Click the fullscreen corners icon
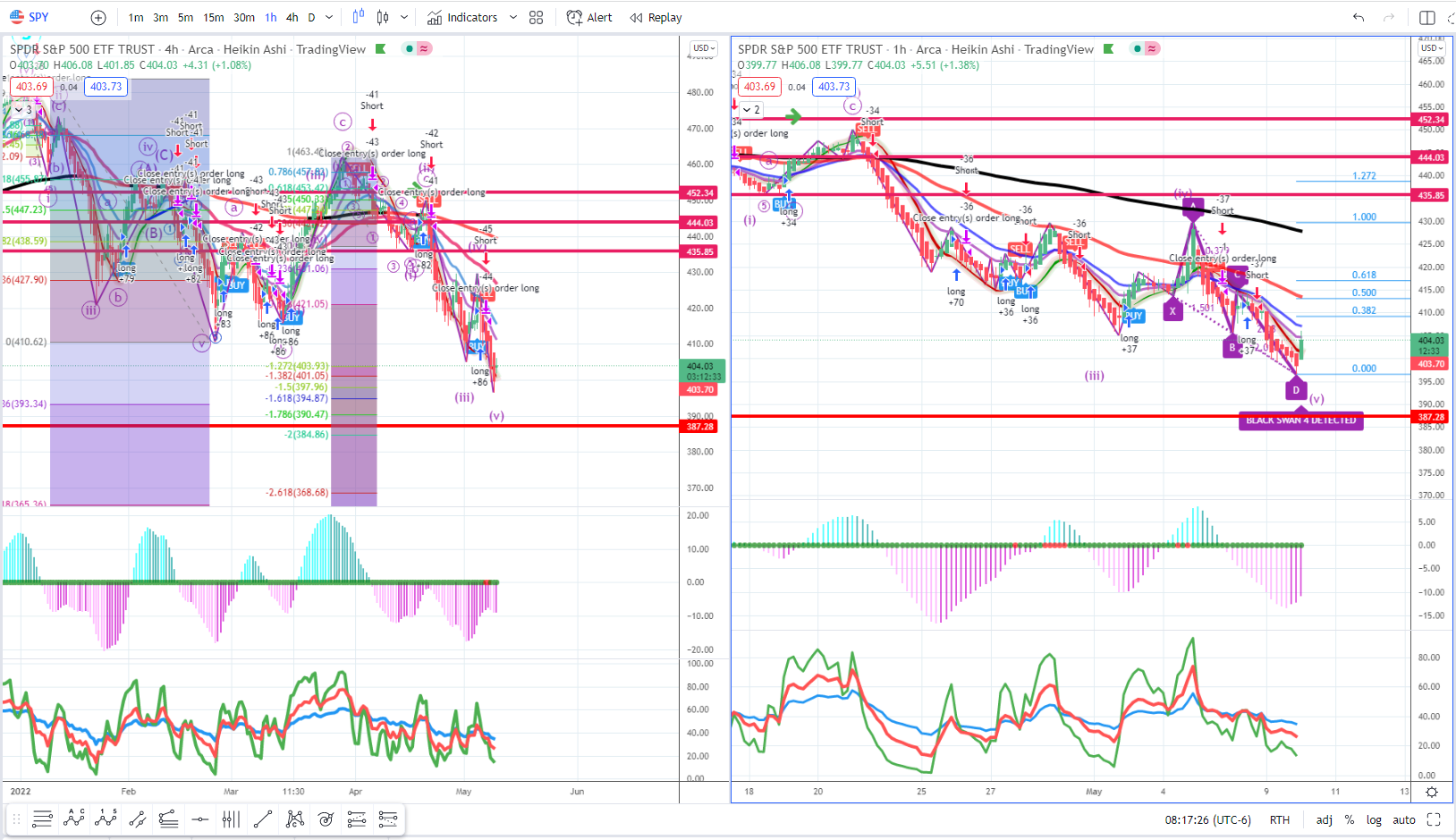1456x840 pixels. [1434, 819]
